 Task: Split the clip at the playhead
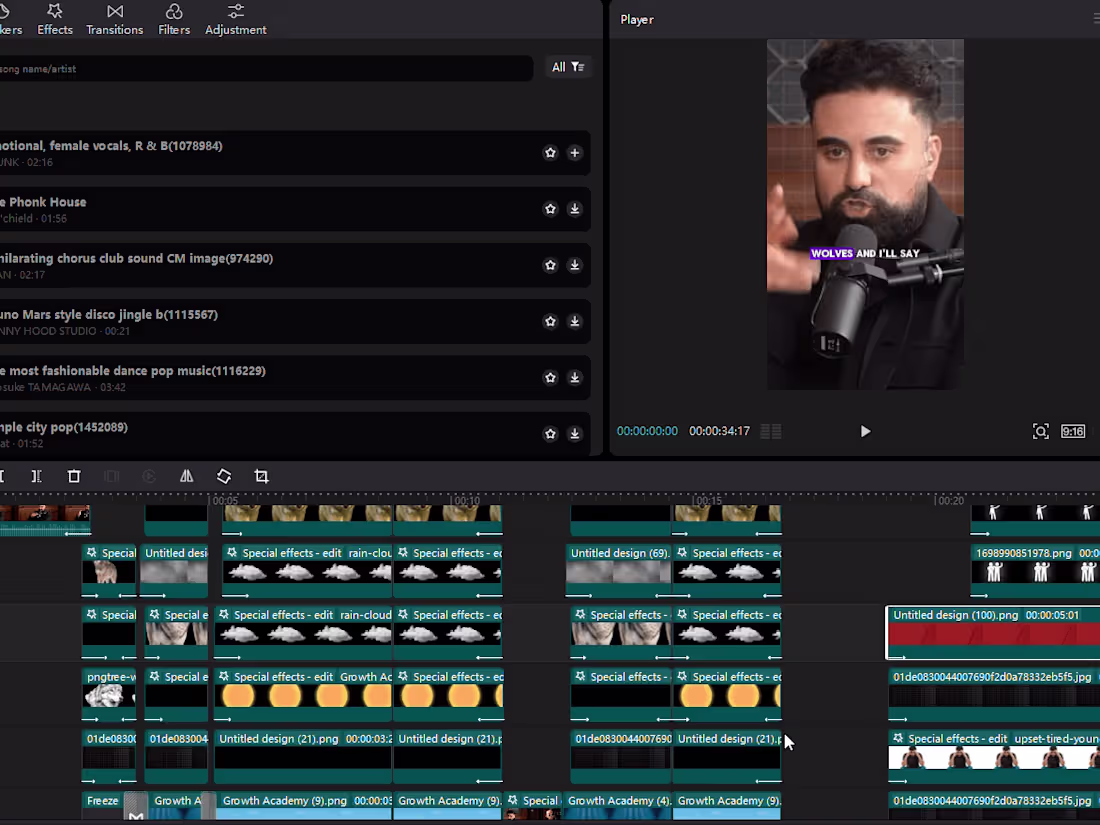coord(36,476)
